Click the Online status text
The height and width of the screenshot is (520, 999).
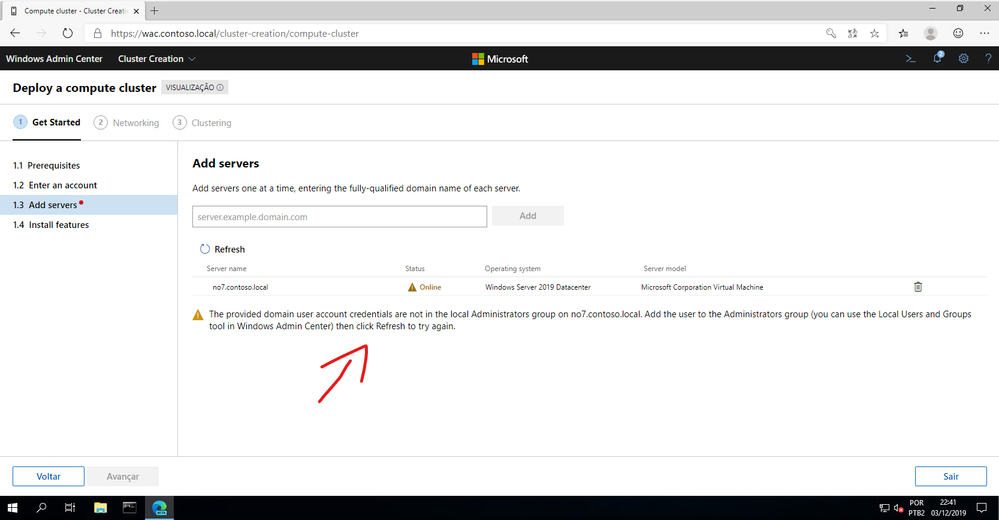click(x=430, y=287)
